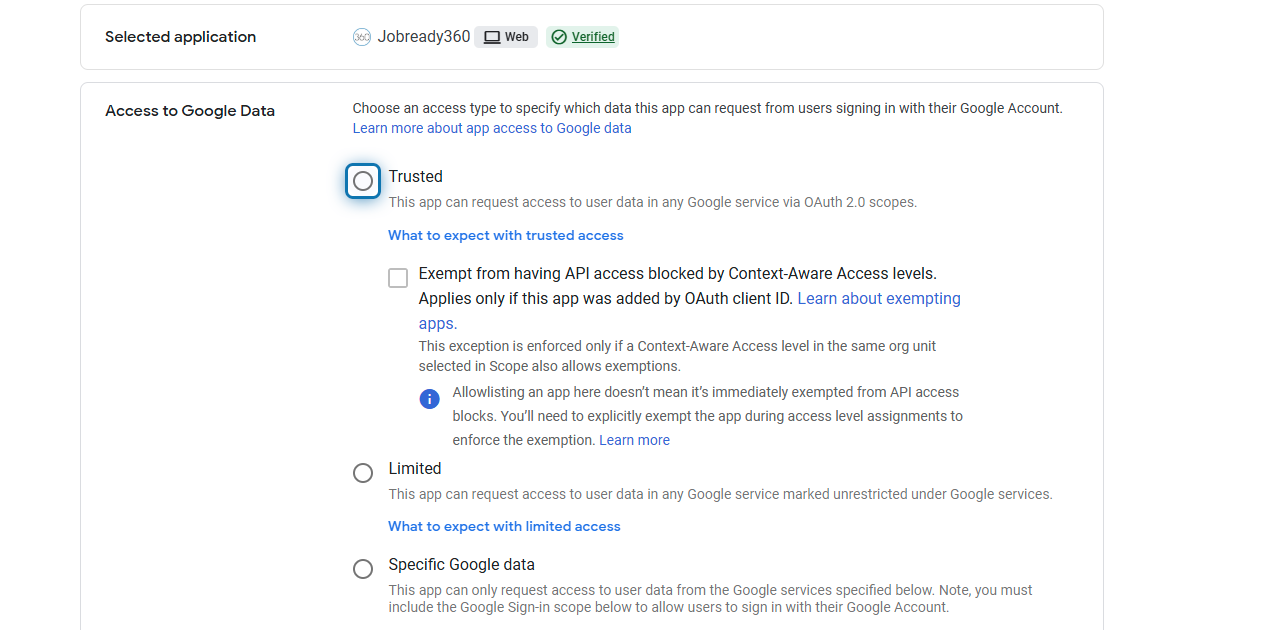Click the green Verified checkmark icon
1280x630 pixels.
point(559,37)
